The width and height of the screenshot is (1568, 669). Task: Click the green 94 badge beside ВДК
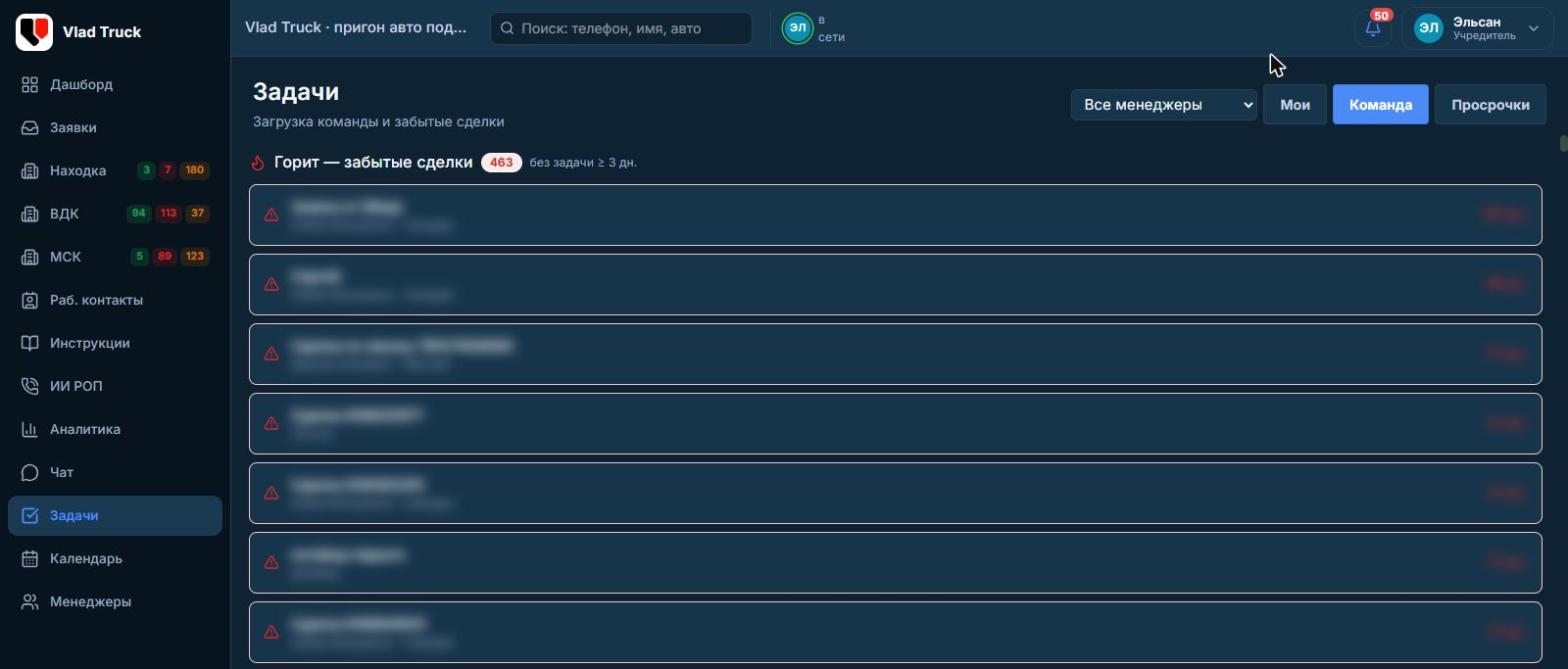[138, 214]
